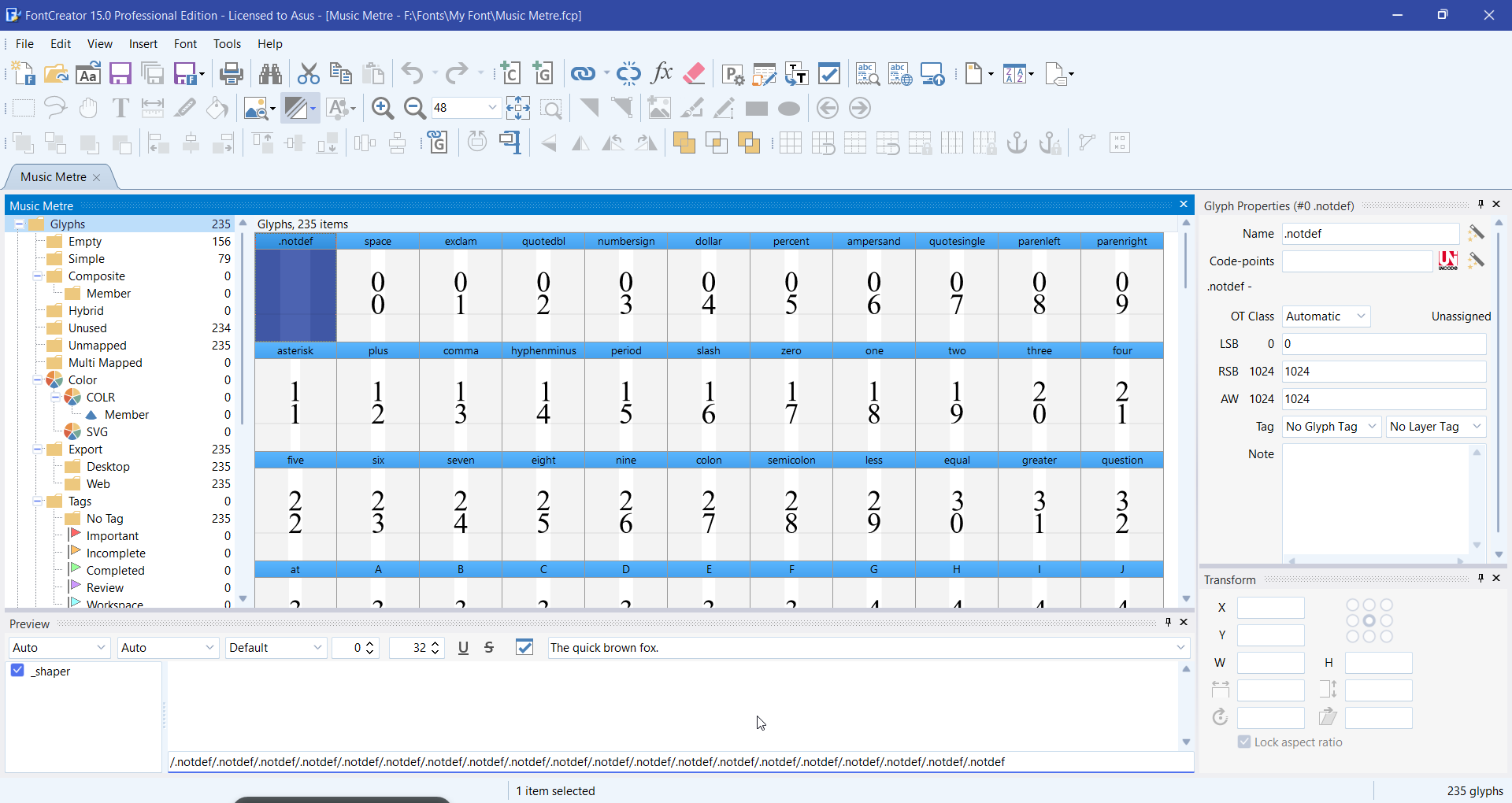The image size is (1512, 803).
Task: Select the ampersand glyph cell
Action: [874, 287]
